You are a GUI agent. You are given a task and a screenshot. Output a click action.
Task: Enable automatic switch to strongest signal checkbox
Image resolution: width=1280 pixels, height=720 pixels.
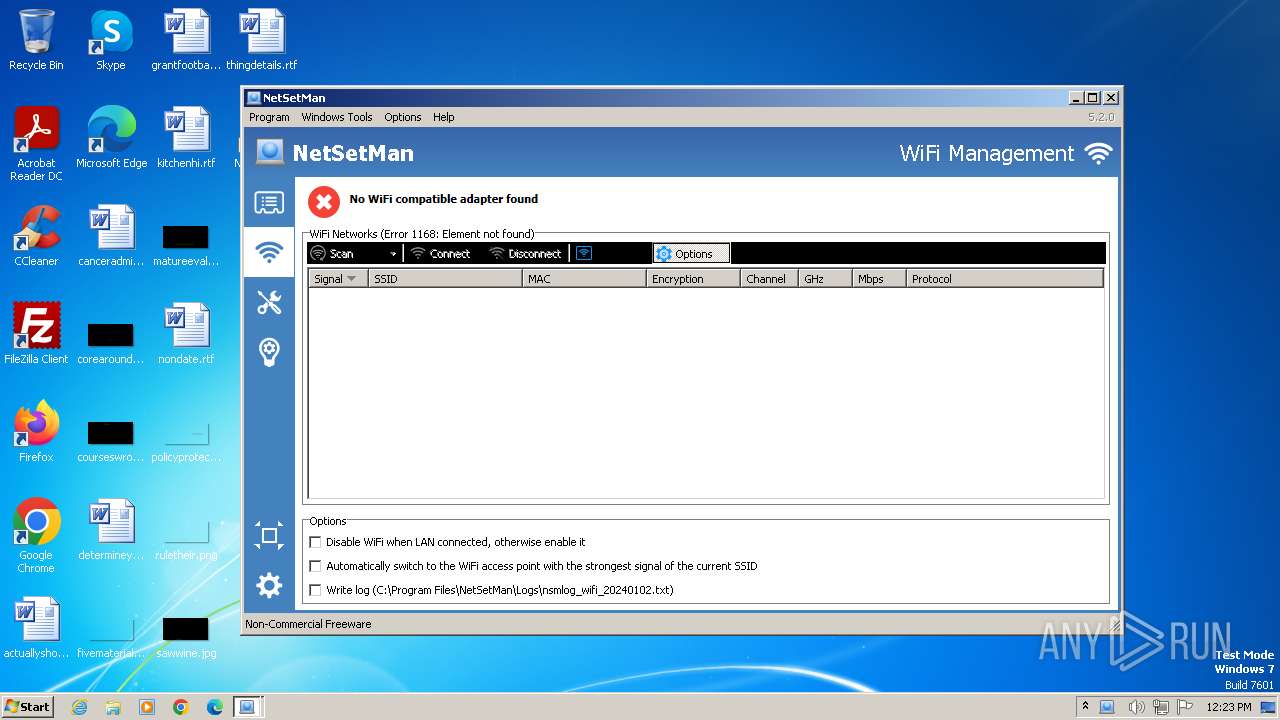click(315, 566)
